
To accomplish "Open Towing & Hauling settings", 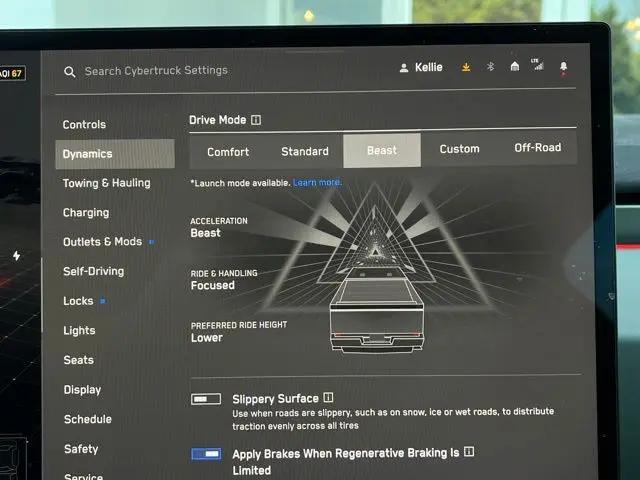I will (107, 183).
